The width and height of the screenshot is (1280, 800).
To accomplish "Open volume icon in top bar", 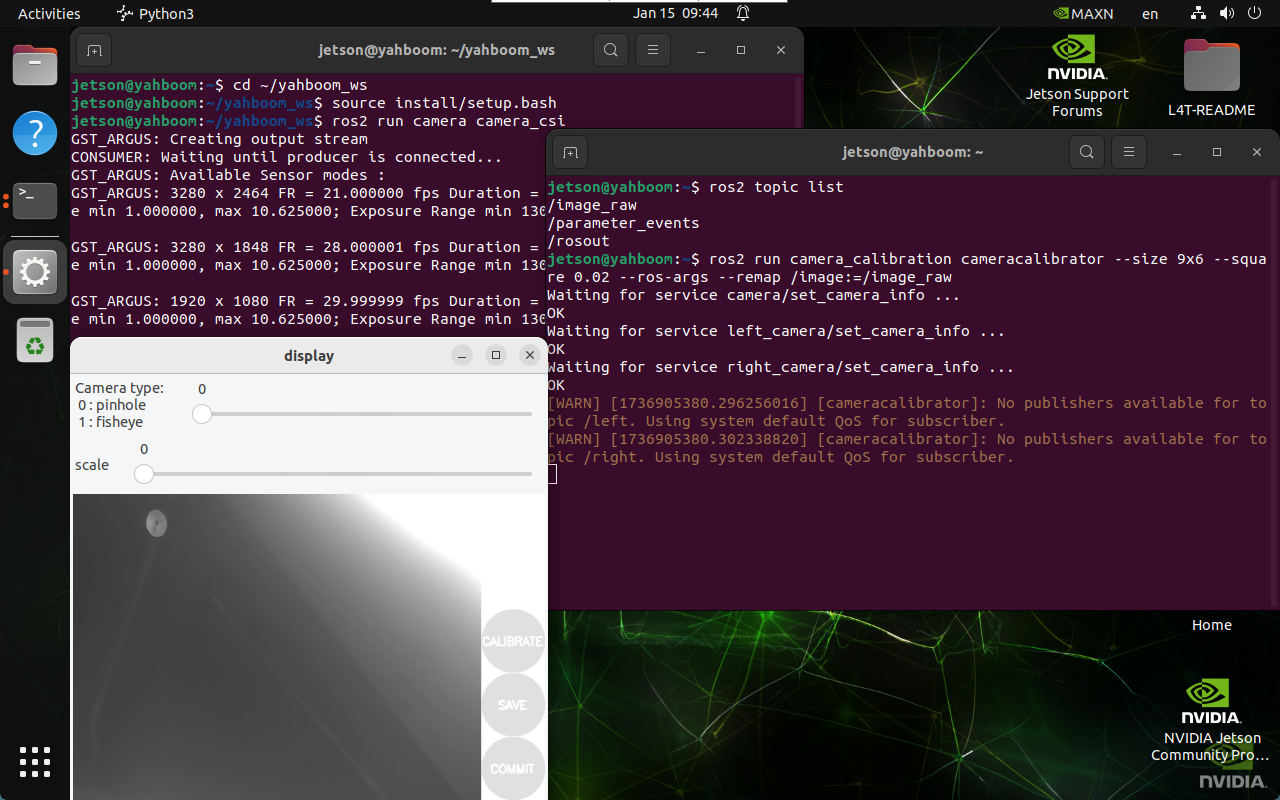I will 1228,13.
